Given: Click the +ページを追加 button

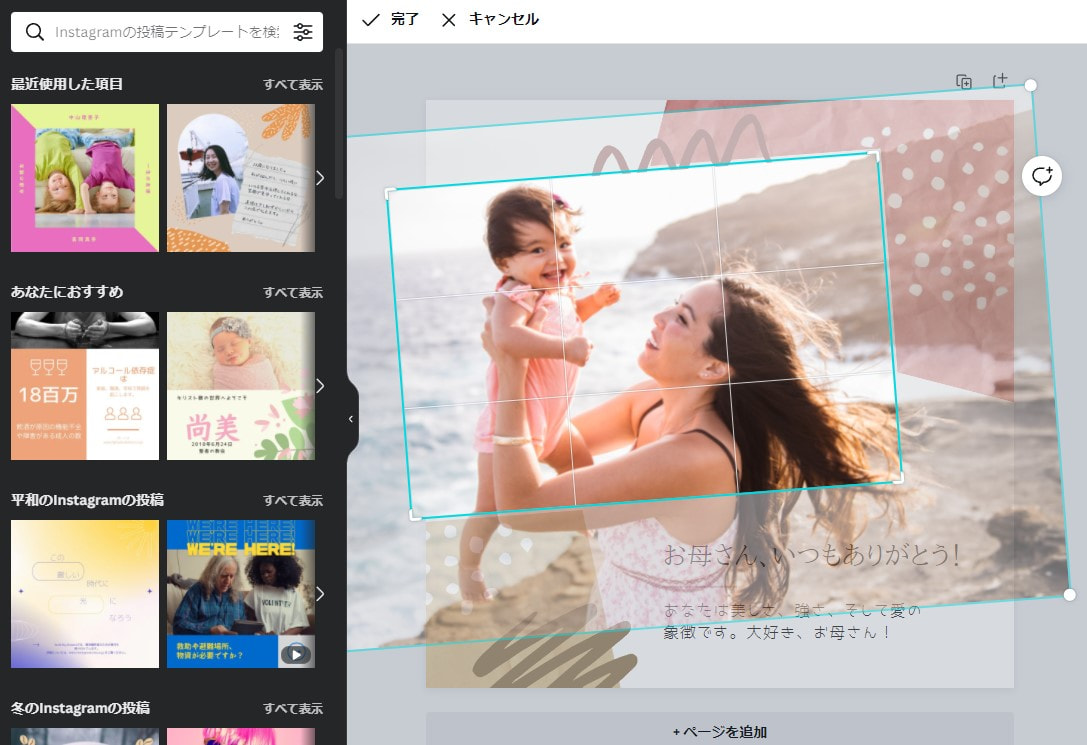Looking at the screenshot, I should 720,731.
